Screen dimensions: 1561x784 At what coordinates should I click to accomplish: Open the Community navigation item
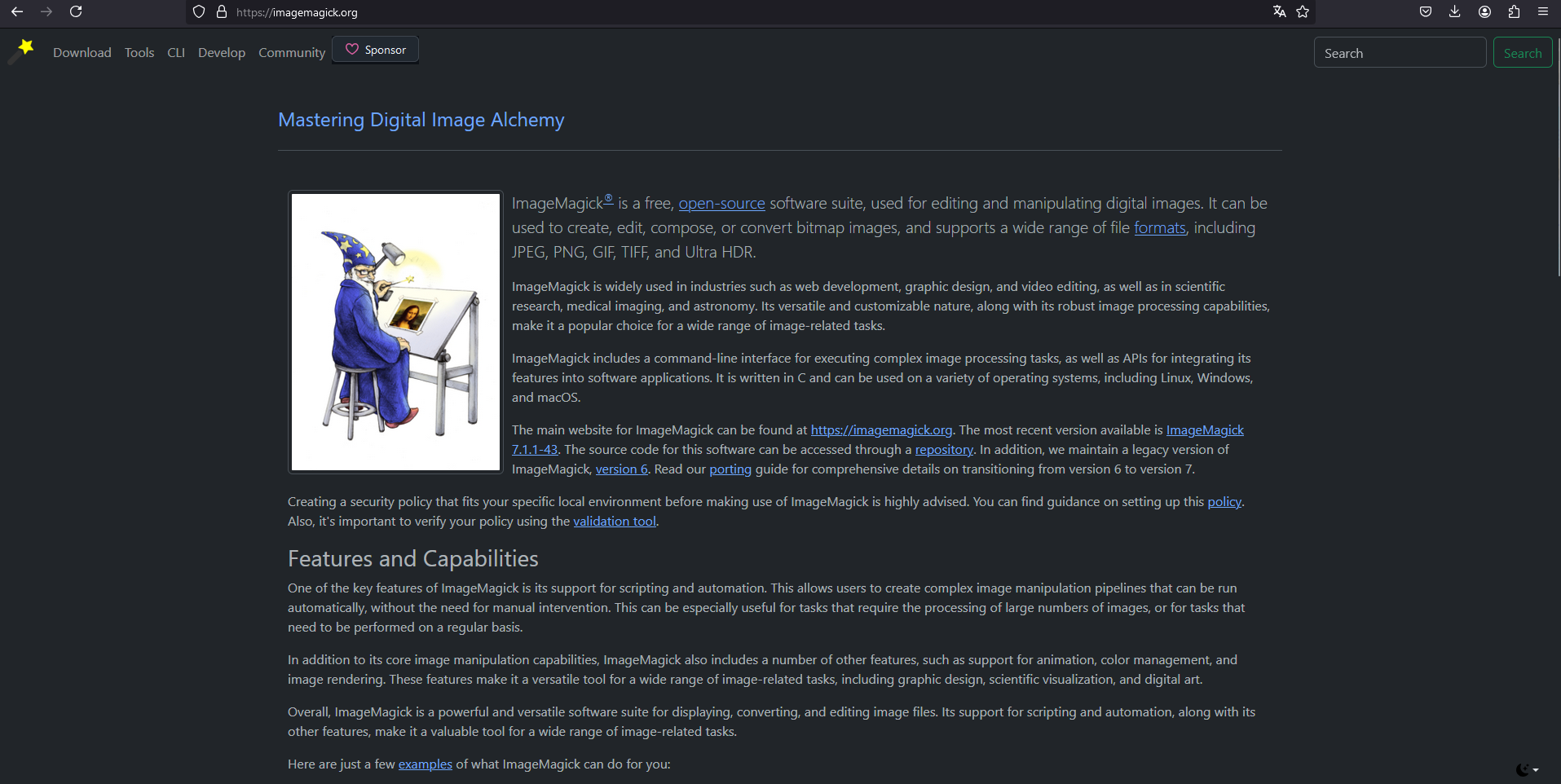pos(292,53)
